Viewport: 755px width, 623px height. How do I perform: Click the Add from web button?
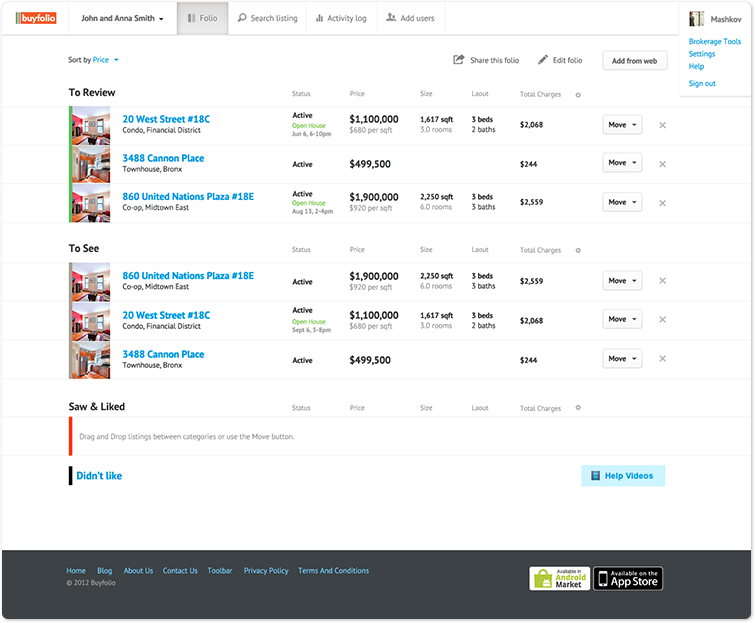(x=634, y=61)
